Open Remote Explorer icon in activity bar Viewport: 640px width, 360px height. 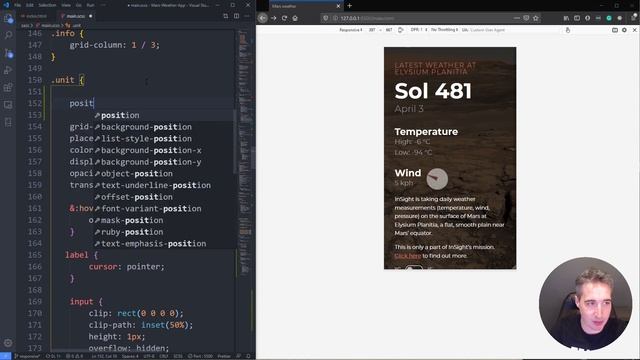click(8, 105)
